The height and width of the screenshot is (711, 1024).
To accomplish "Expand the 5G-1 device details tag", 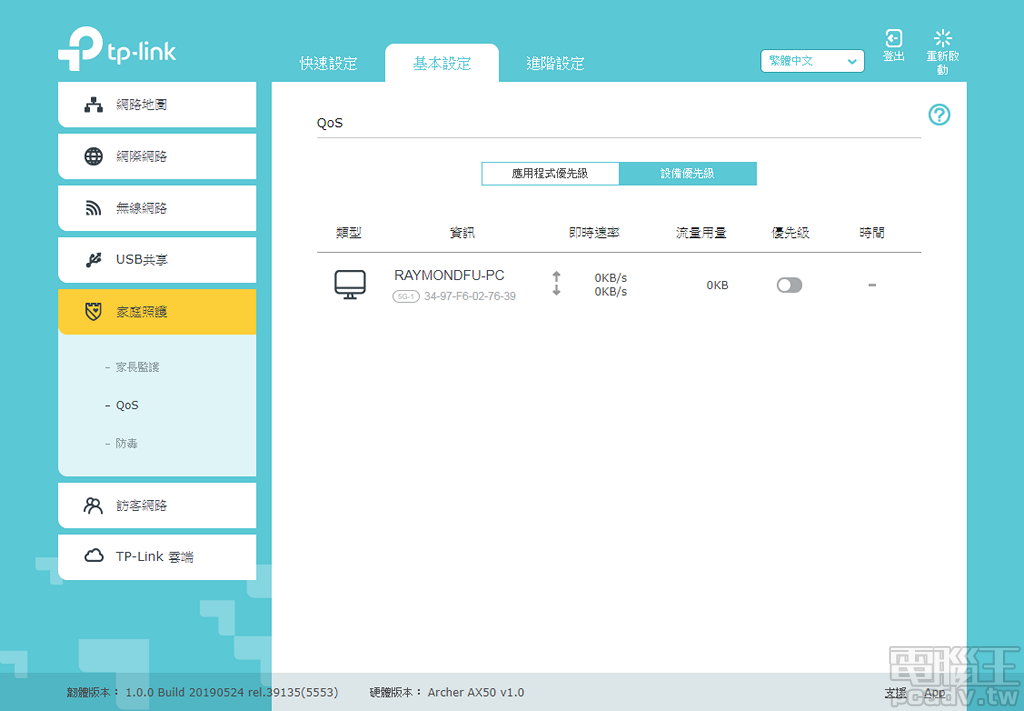I will [x=406, y=296].
